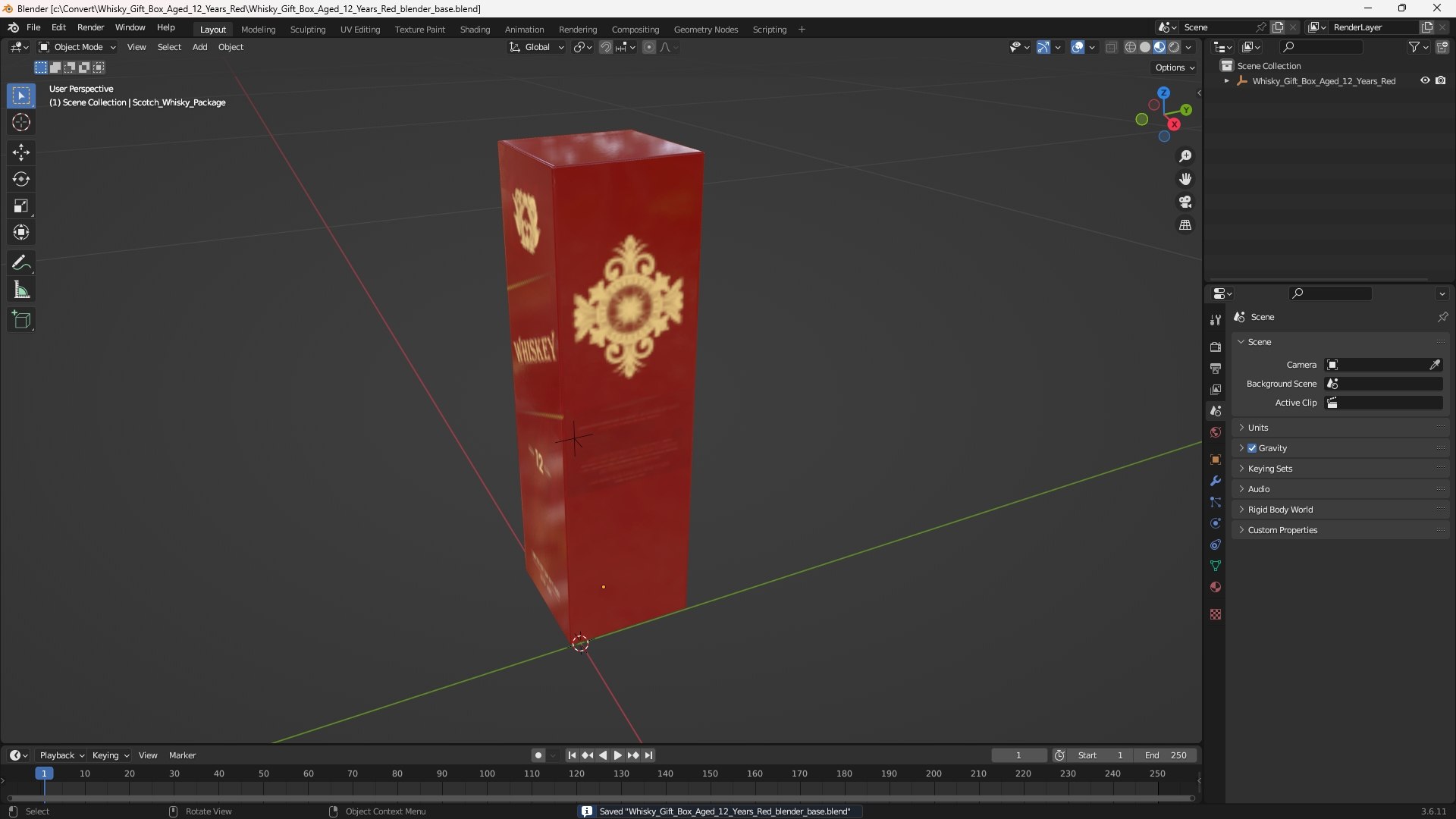
Task: Select the Select Box tool
Action: coord(21,96)
